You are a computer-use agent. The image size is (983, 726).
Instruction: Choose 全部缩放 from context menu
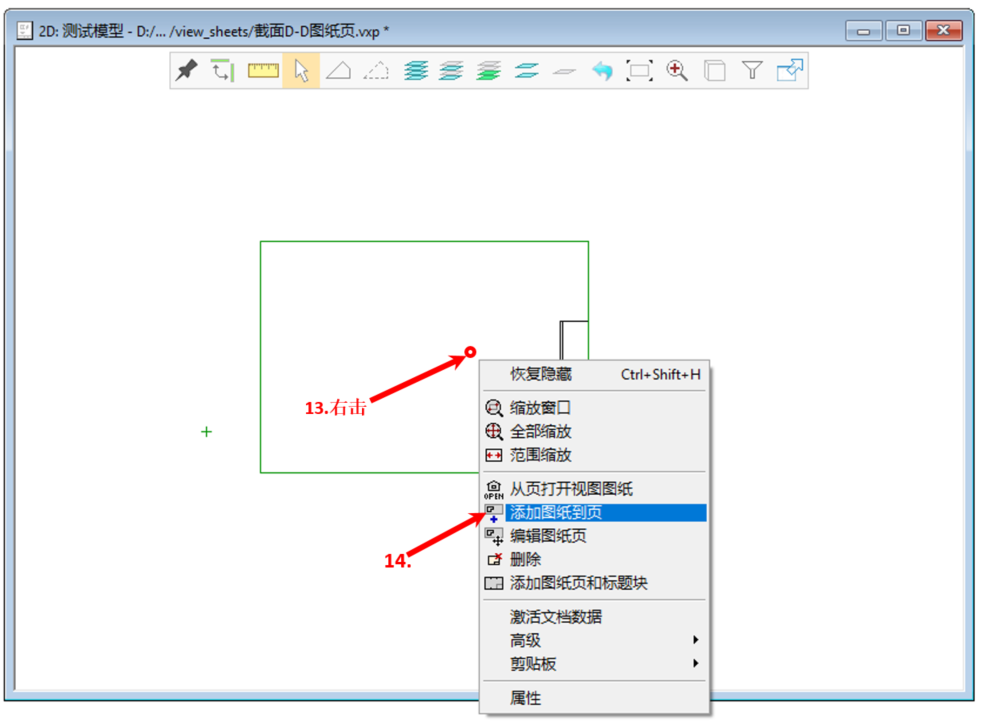click(594, 431)
